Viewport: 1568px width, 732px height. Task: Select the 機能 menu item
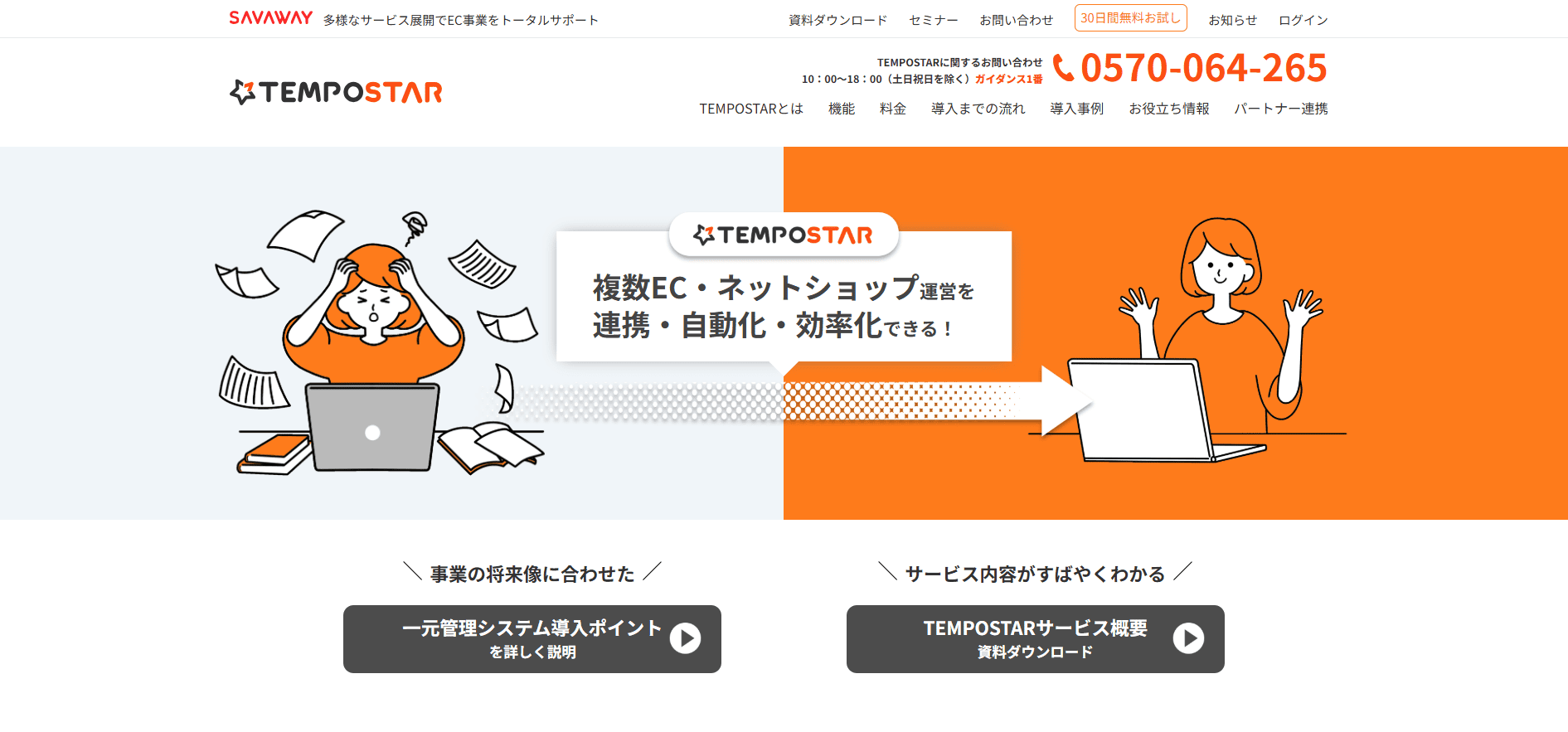click(x=842, y=109)
